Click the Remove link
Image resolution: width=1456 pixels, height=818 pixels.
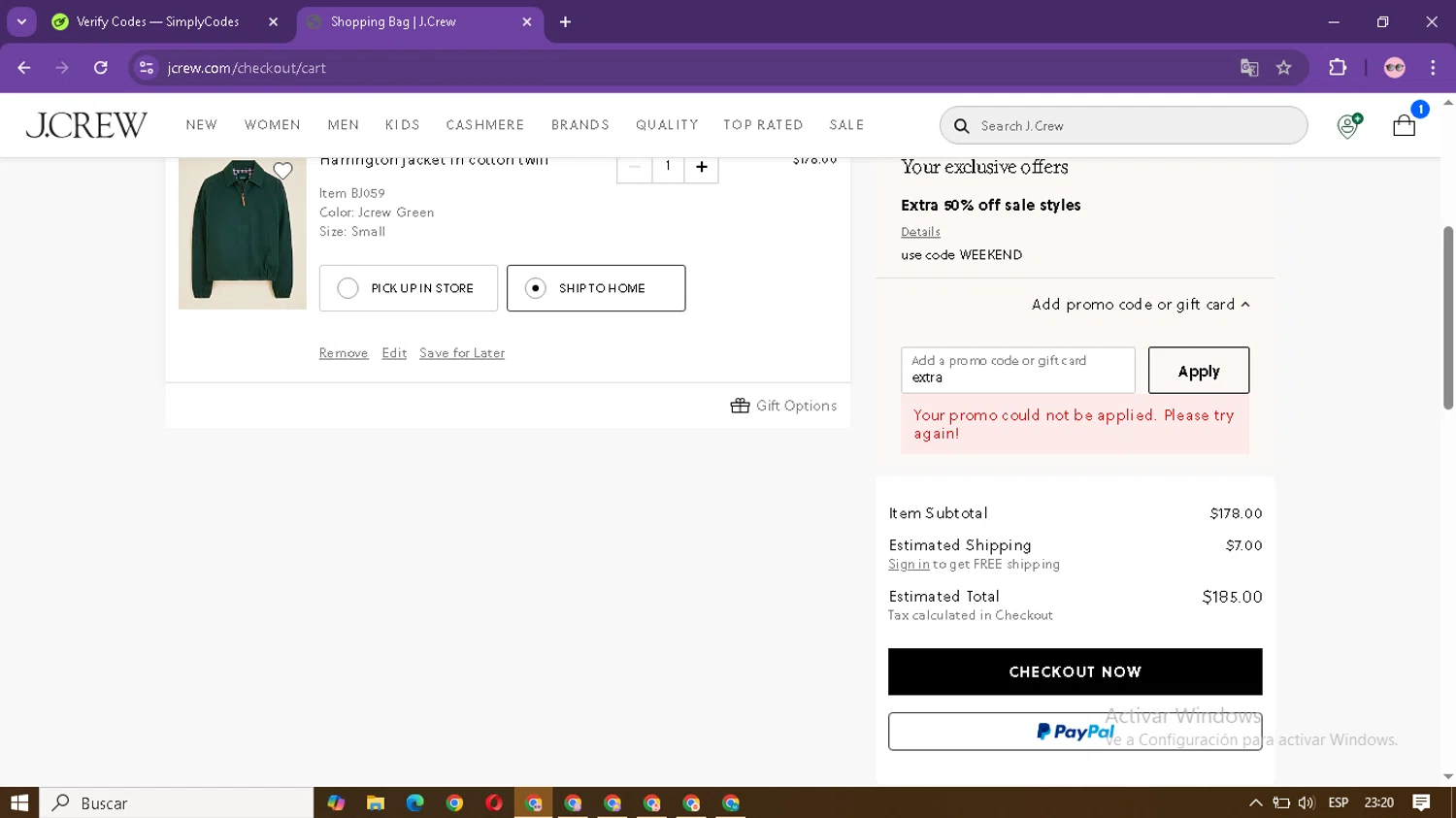[x=344, y=353]
